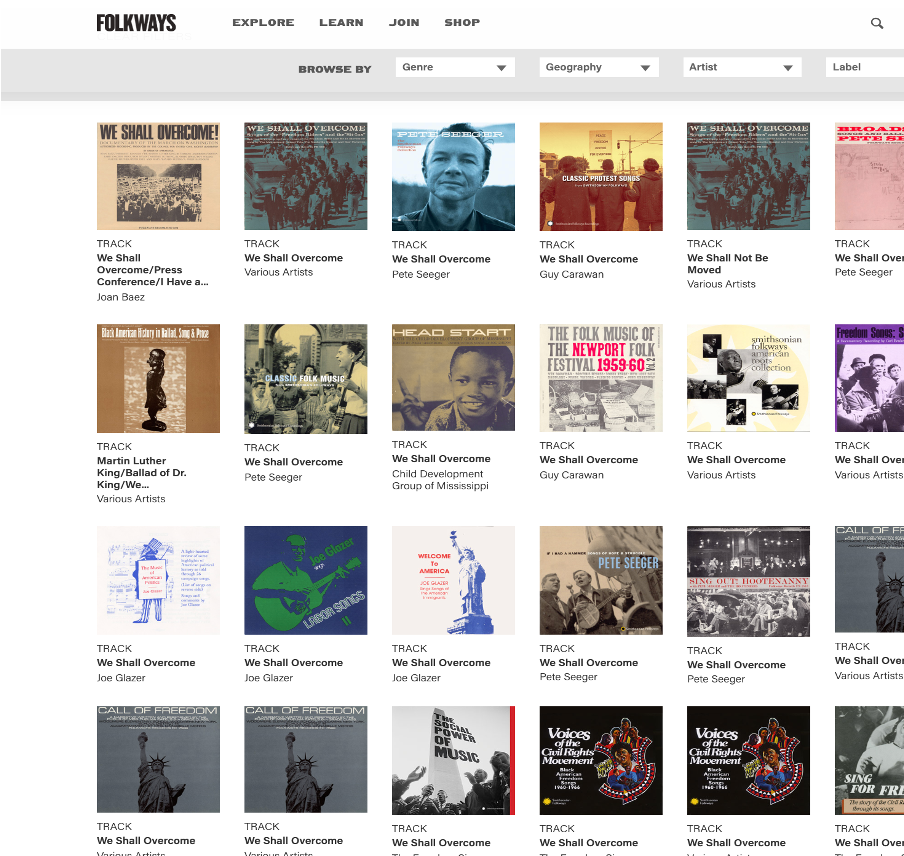Open the Shop menu
This screenshot has width=904, height=856.
coord(462,22)
